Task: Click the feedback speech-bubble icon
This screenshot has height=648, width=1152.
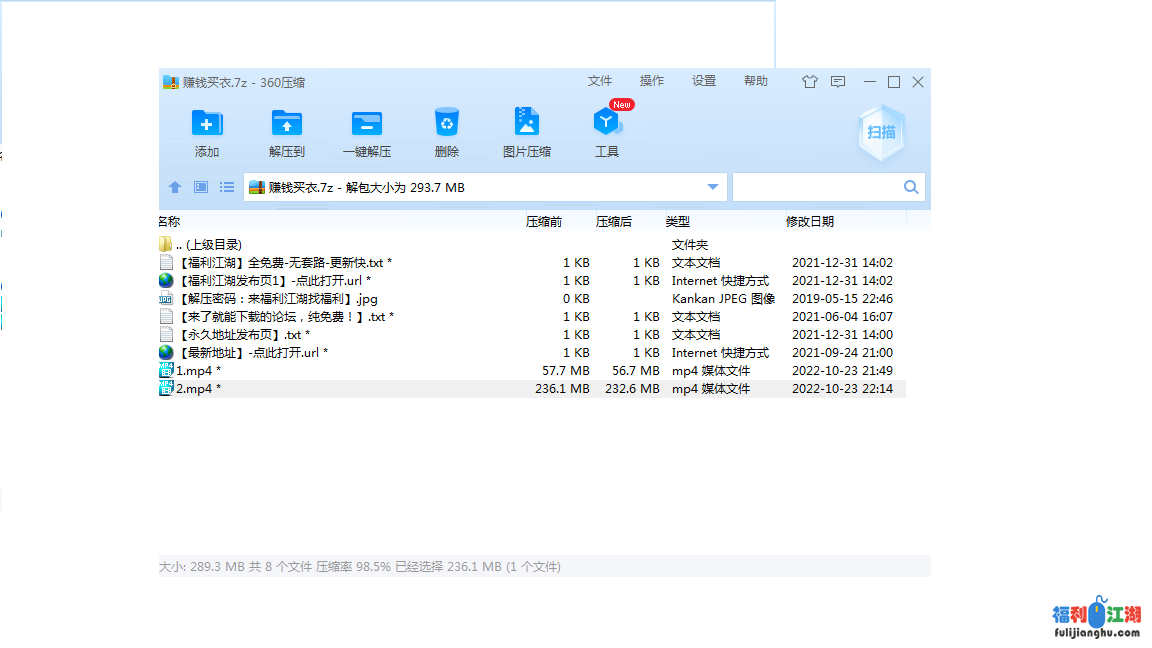Action: [837, 81]
